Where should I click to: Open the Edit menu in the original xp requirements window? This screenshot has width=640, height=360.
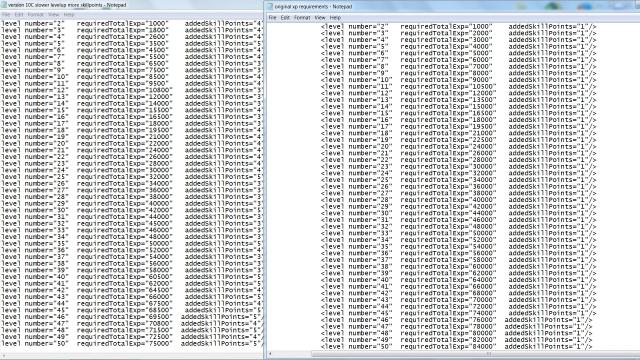pos(285,18)
